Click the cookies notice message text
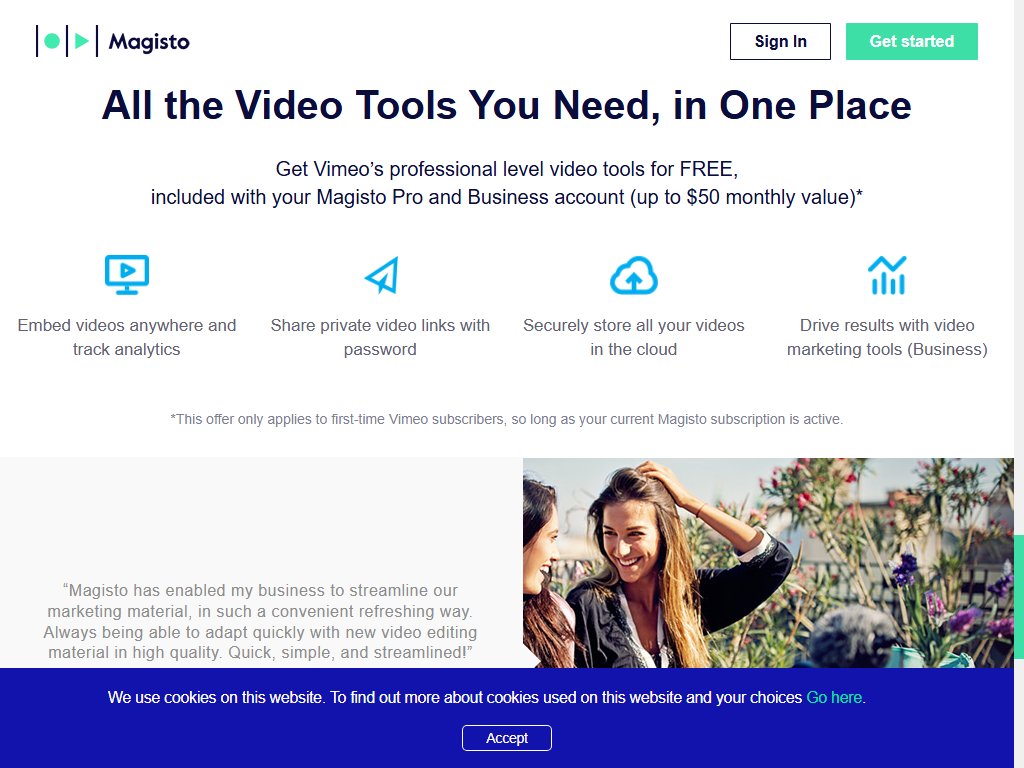Screen dimensions: 1024x768 pyautogui.click(x=487, y=697)
